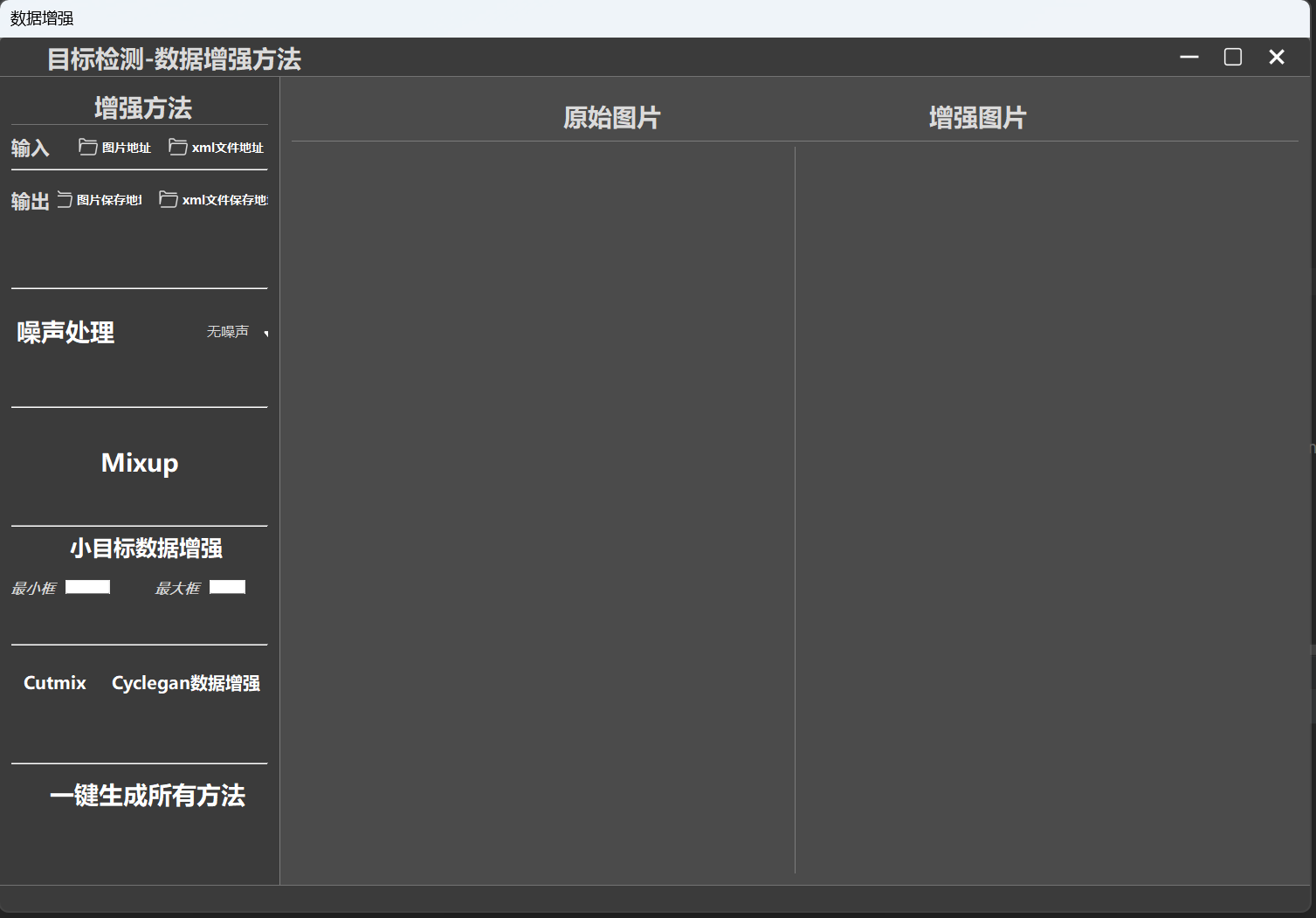Run the 噪声处理 noise processing method
Viewport: 1316px width, 918px height.
tap(64, 332)
